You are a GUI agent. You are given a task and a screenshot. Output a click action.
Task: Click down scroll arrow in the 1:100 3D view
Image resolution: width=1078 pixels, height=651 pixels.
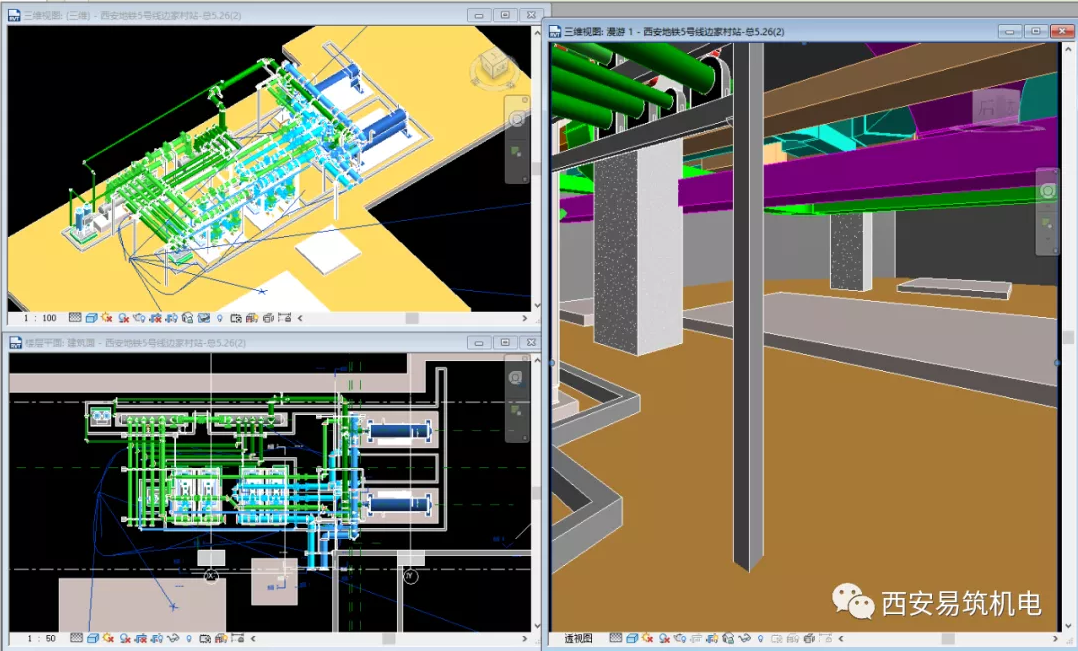click(537, 305)
